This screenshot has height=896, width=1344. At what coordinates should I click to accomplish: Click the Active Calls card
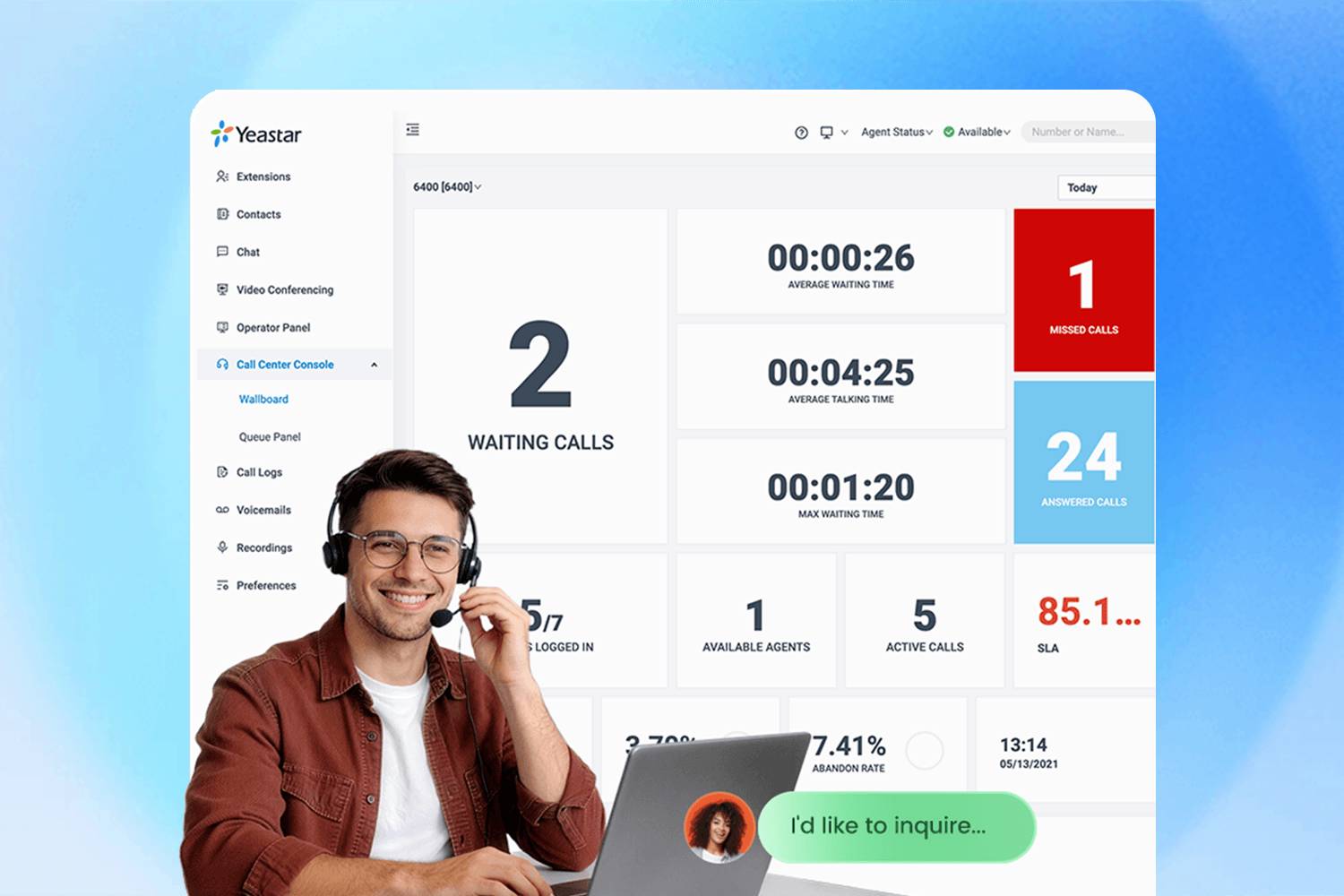click(x=925, y=620)
